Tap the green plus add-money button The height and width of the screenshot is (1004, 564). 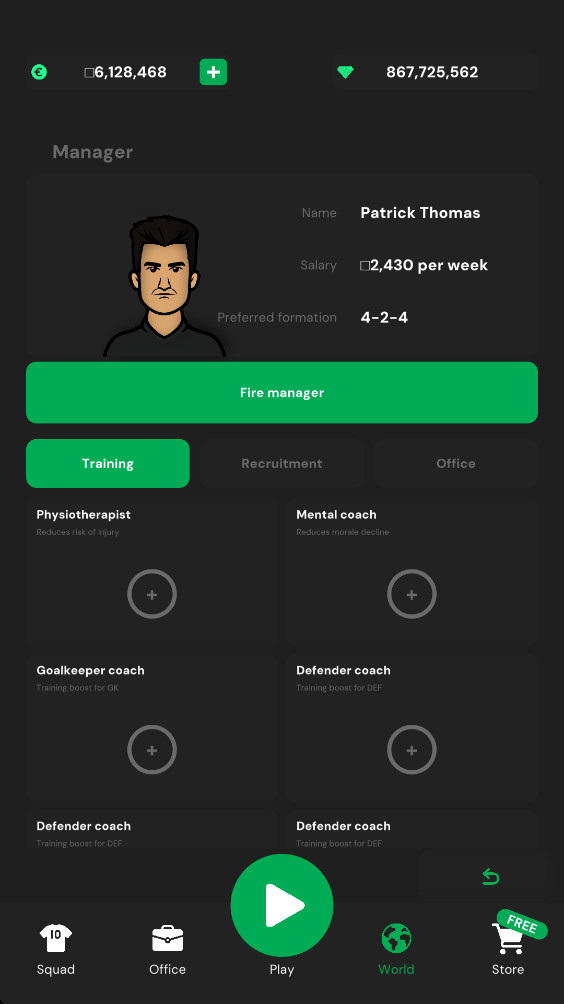click(213, 72)
